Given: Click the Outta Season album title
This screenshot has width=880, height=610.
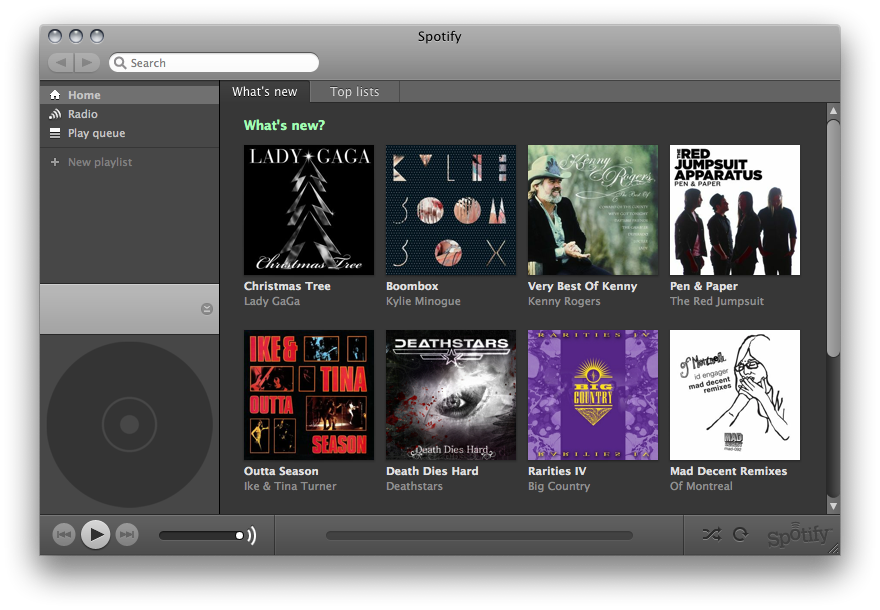Looking at the screenshot, I should pyautogui.click(x=281, y=471).
